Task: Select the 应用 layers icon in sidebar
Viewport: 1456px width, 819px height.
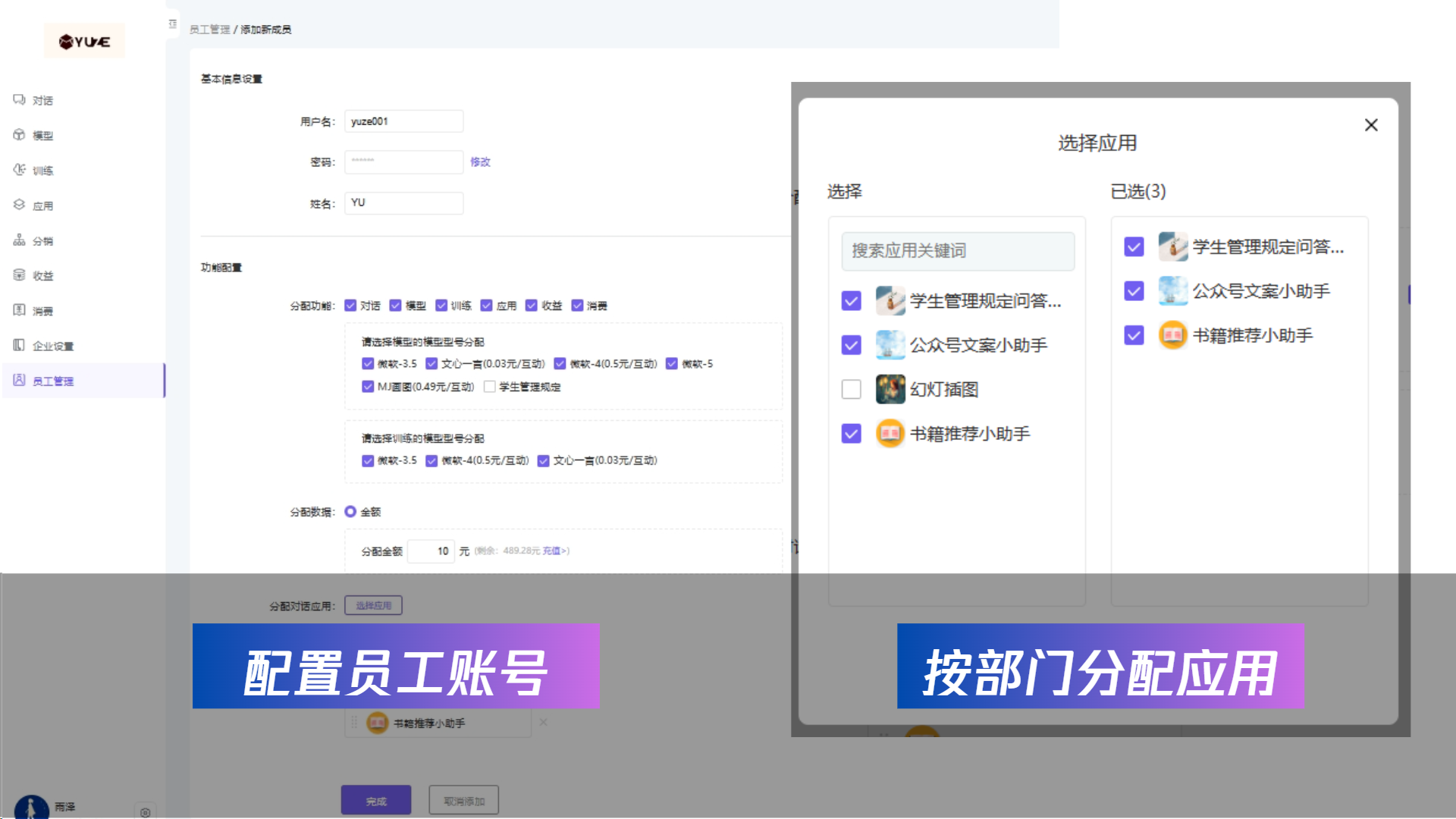Action: point(19,205)
